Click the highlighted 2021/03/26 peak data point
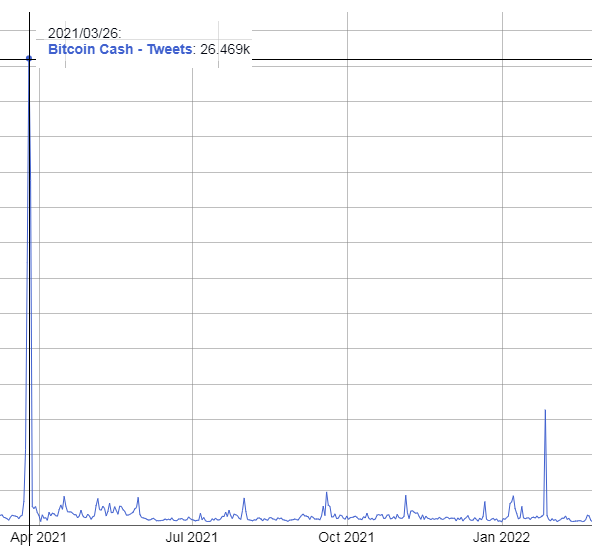 tap(29, 58)
